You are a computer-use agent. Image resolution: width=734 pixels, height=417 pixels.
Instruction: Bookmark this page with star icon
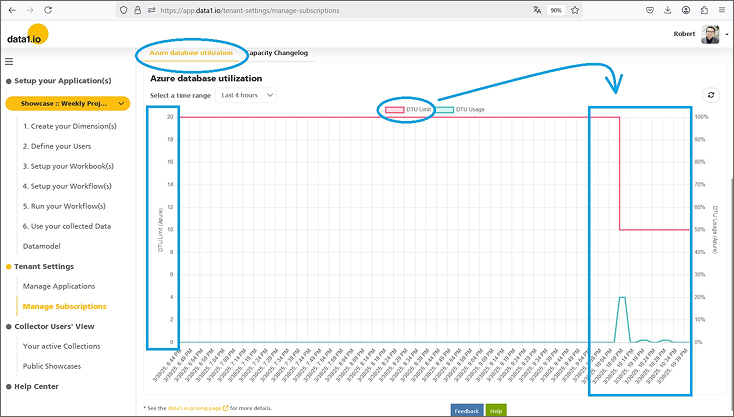[x=575, y=10]
